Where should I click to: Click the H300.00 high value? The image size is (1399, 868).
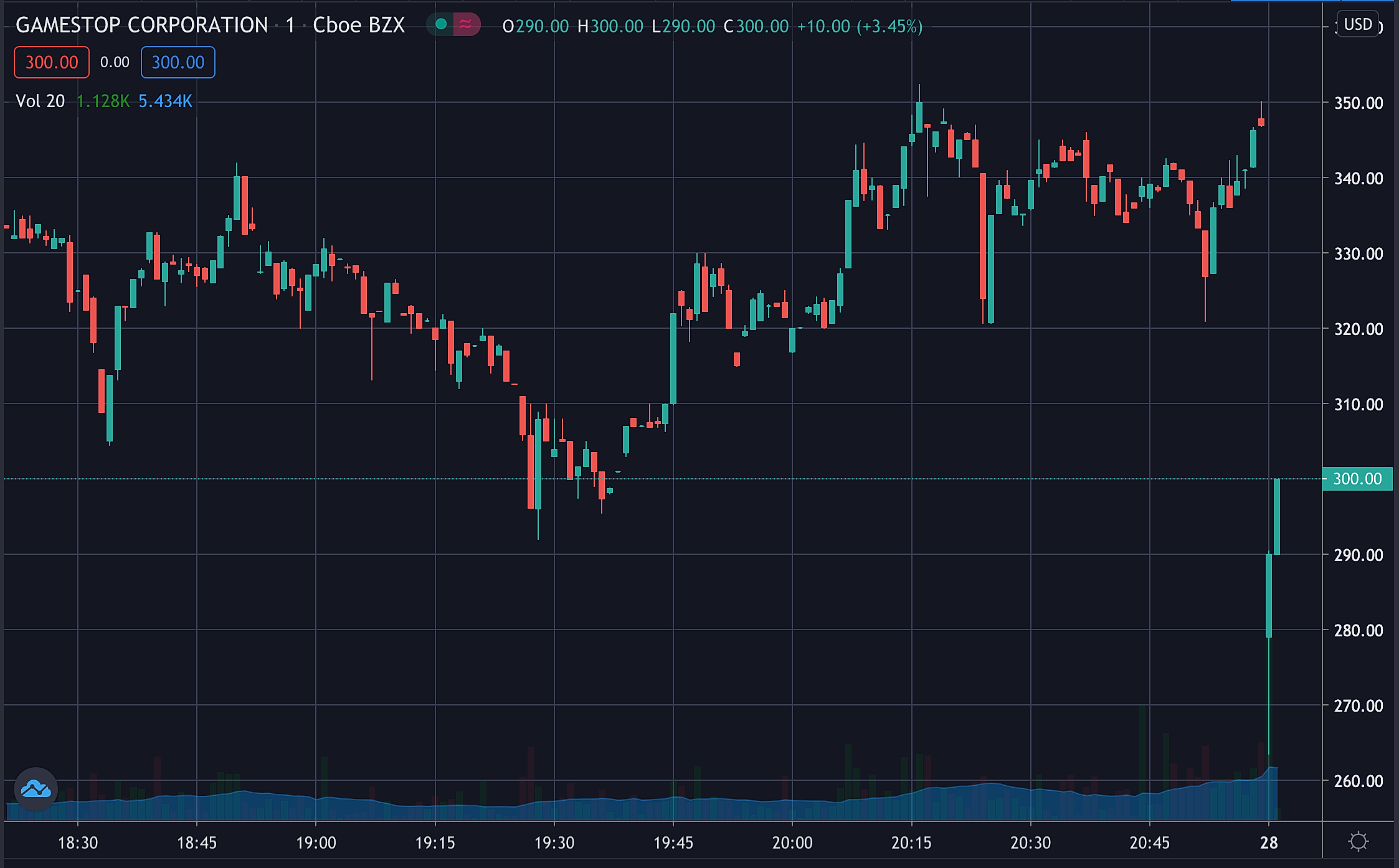[610, 26]
